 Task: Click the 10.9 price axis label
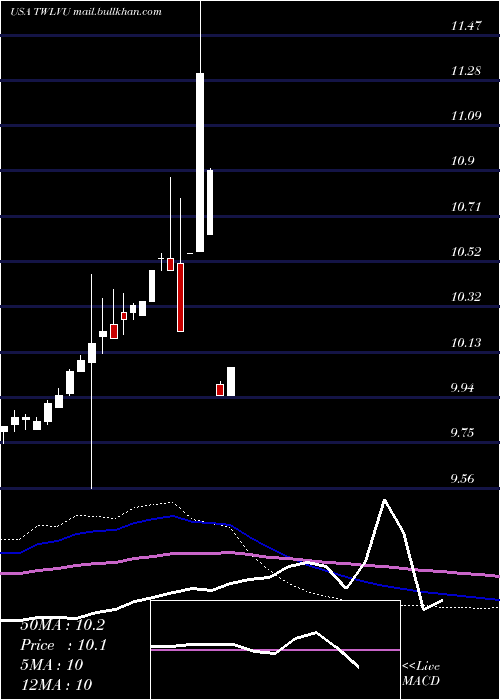462,161
